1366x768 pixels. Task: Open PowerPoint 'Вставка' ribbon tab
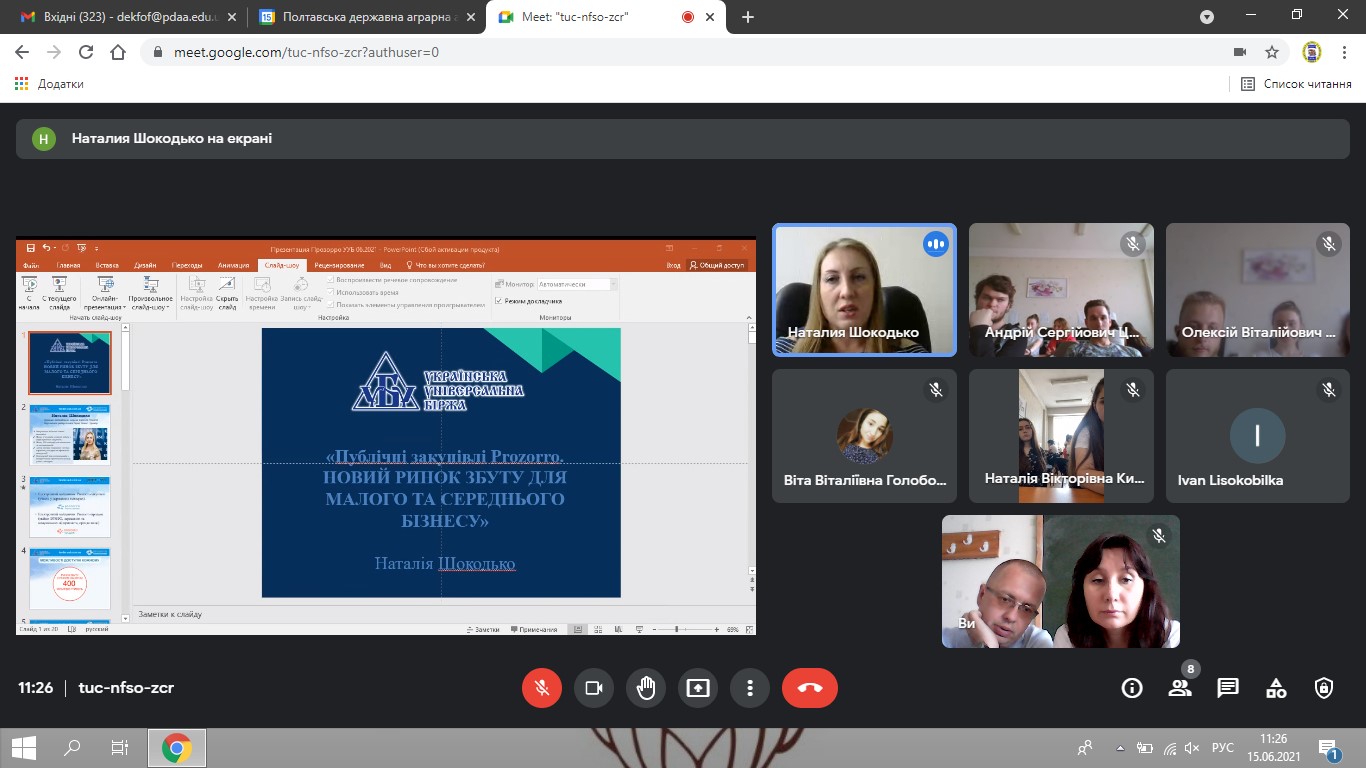point(107,265)
